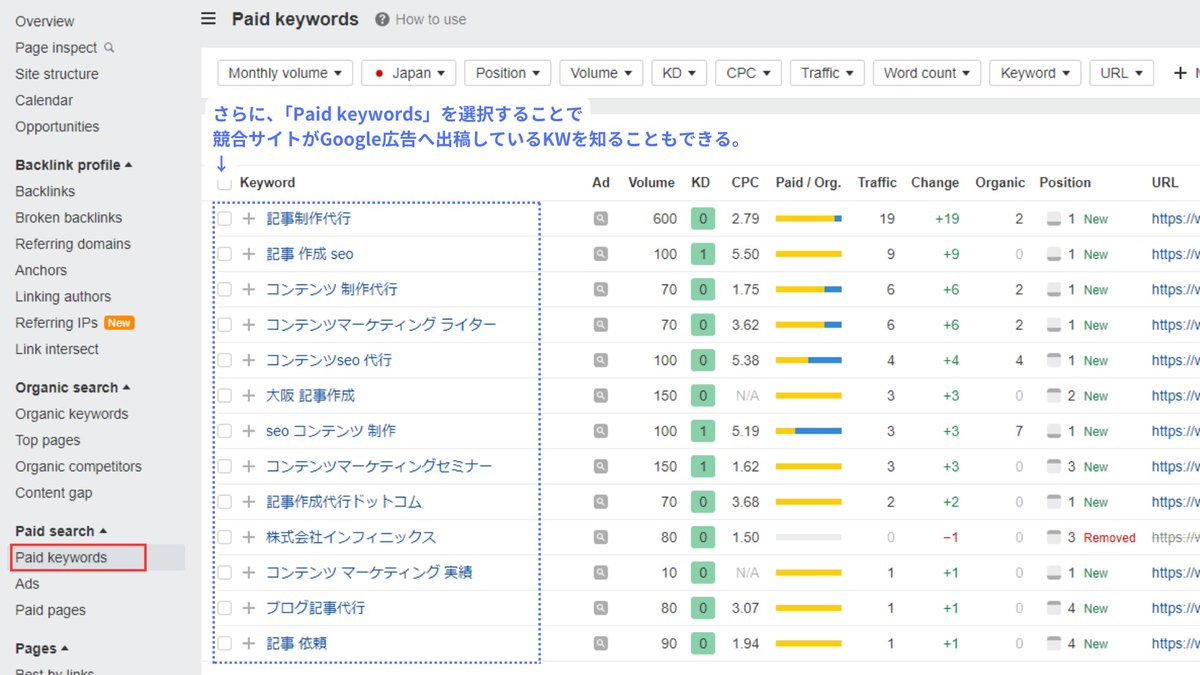Open the ad preview icon for 記事 依頼

pos(600,643)
